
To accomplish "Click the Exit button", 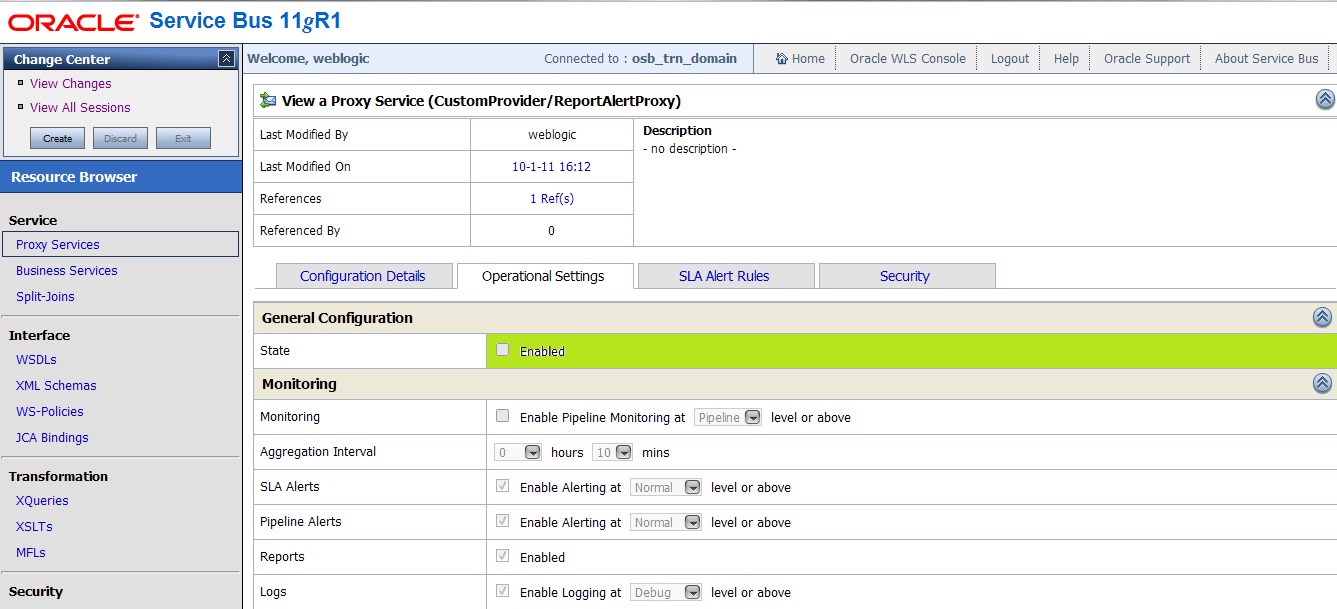I will (183, 138).
